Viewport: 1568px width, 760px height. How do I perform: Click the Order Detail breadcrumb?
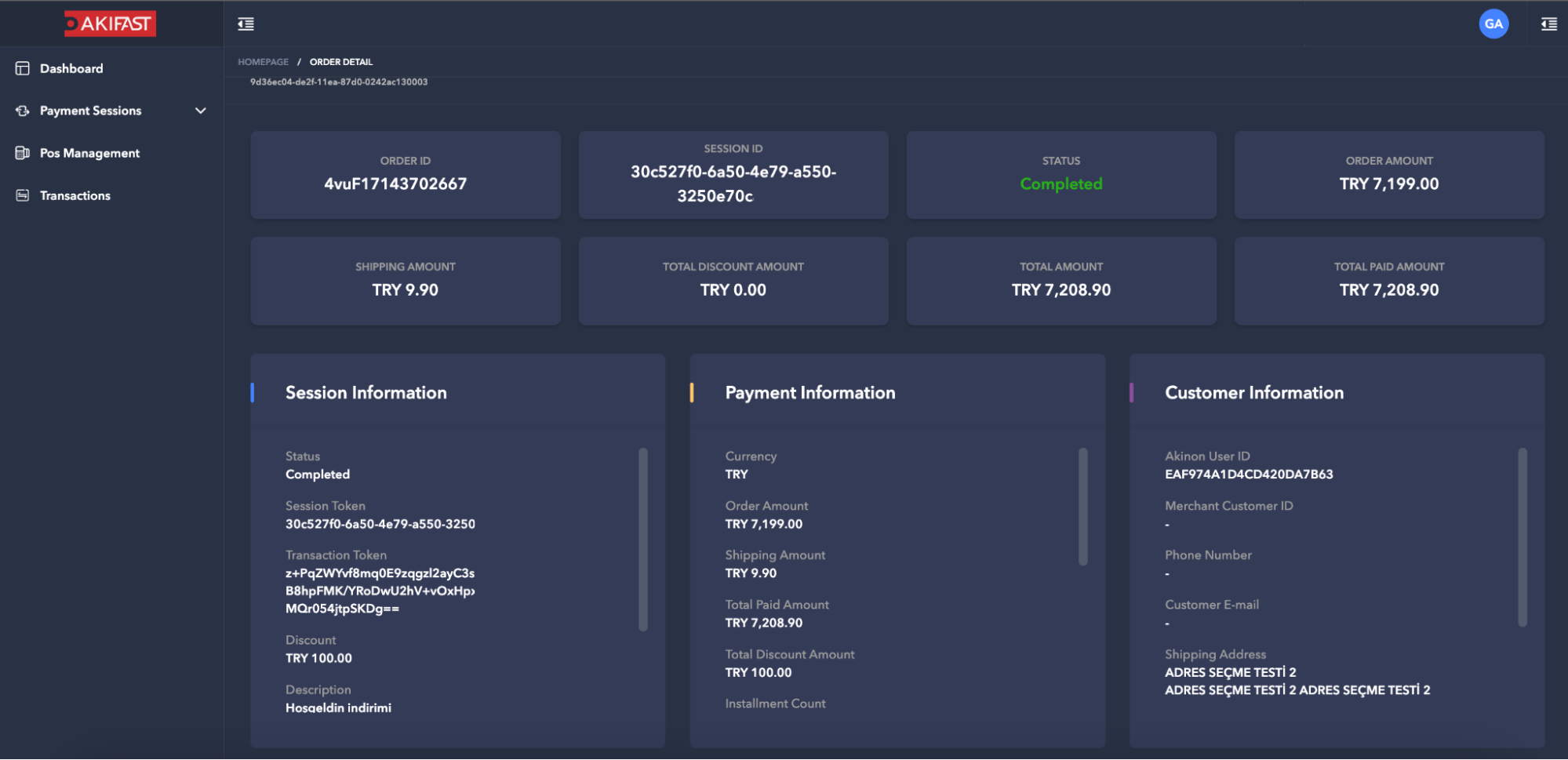click(x=340, y=62)
